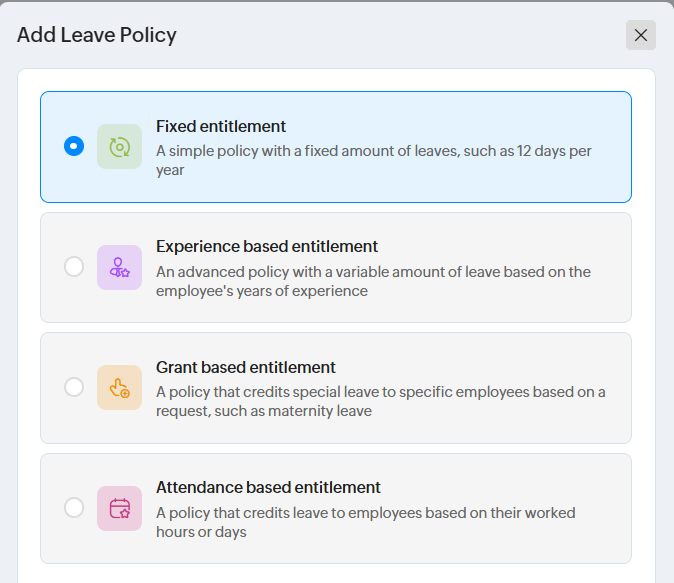Pick the Attendance based entitlement radio button
The image size is (674, 583).
click(74, 508)
